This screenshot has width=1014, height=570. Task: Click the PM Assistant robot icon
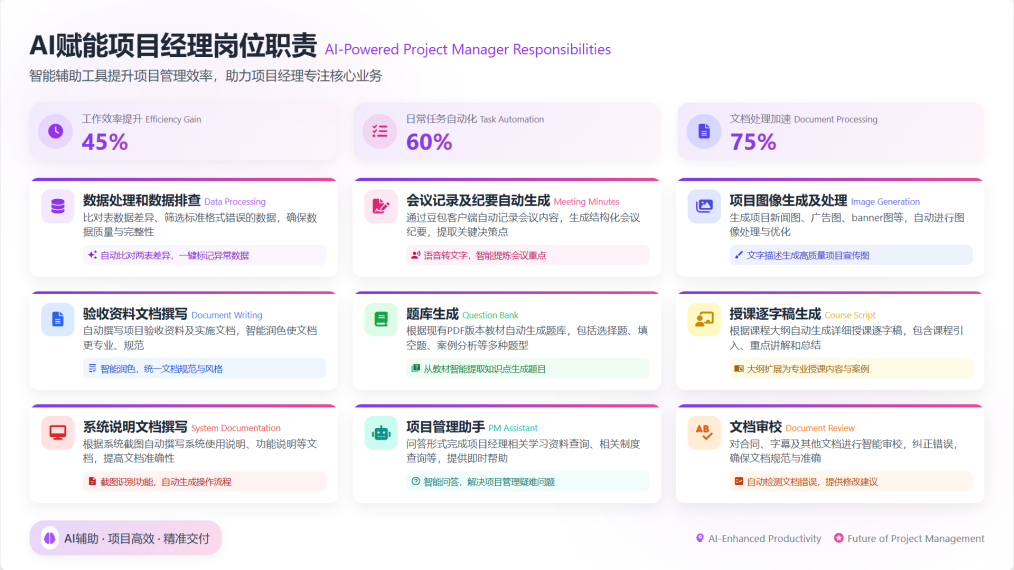pyautogui.click(x=381, y=432)
